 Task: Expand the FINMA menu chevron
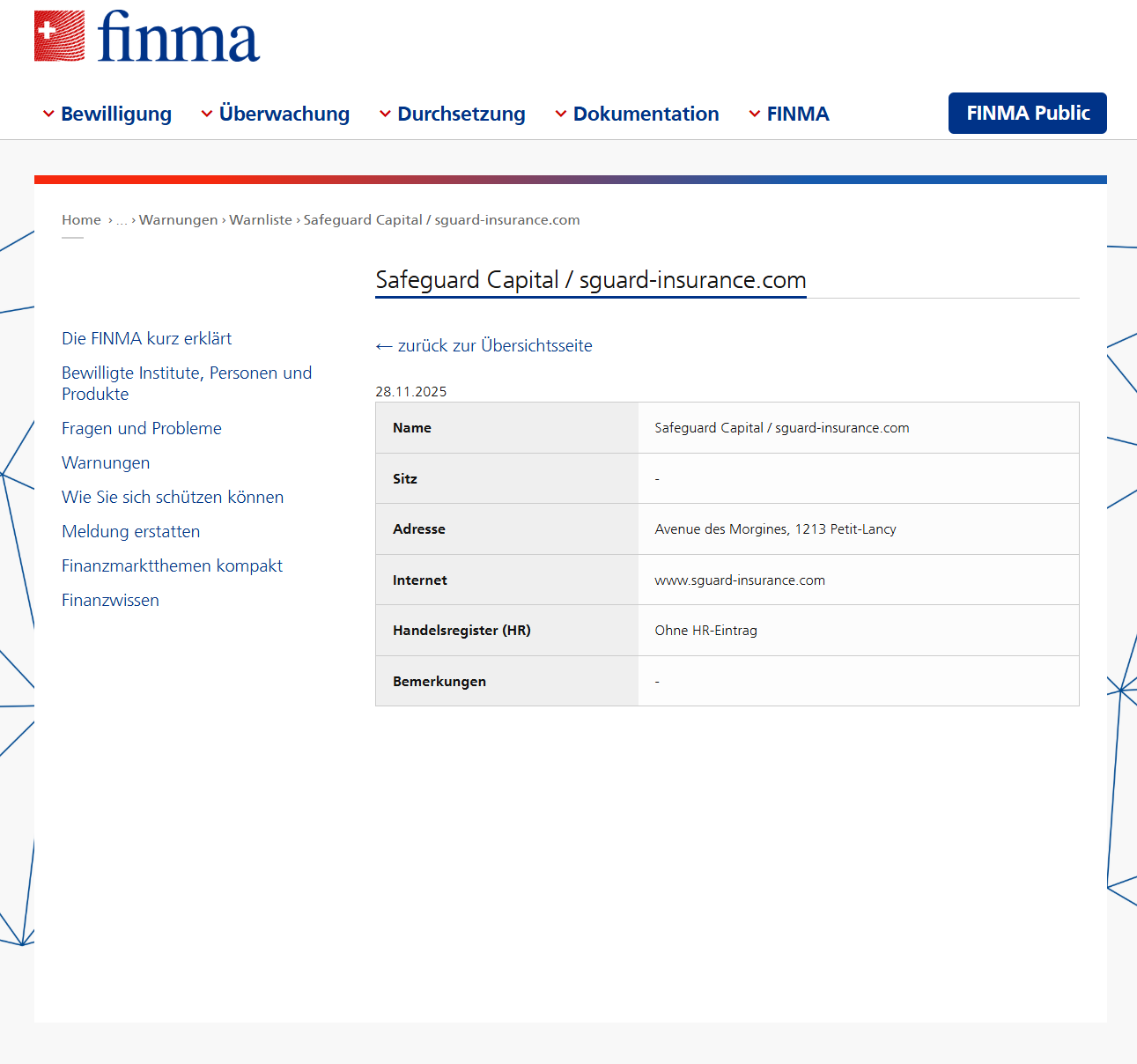click(x=755, y=114)
